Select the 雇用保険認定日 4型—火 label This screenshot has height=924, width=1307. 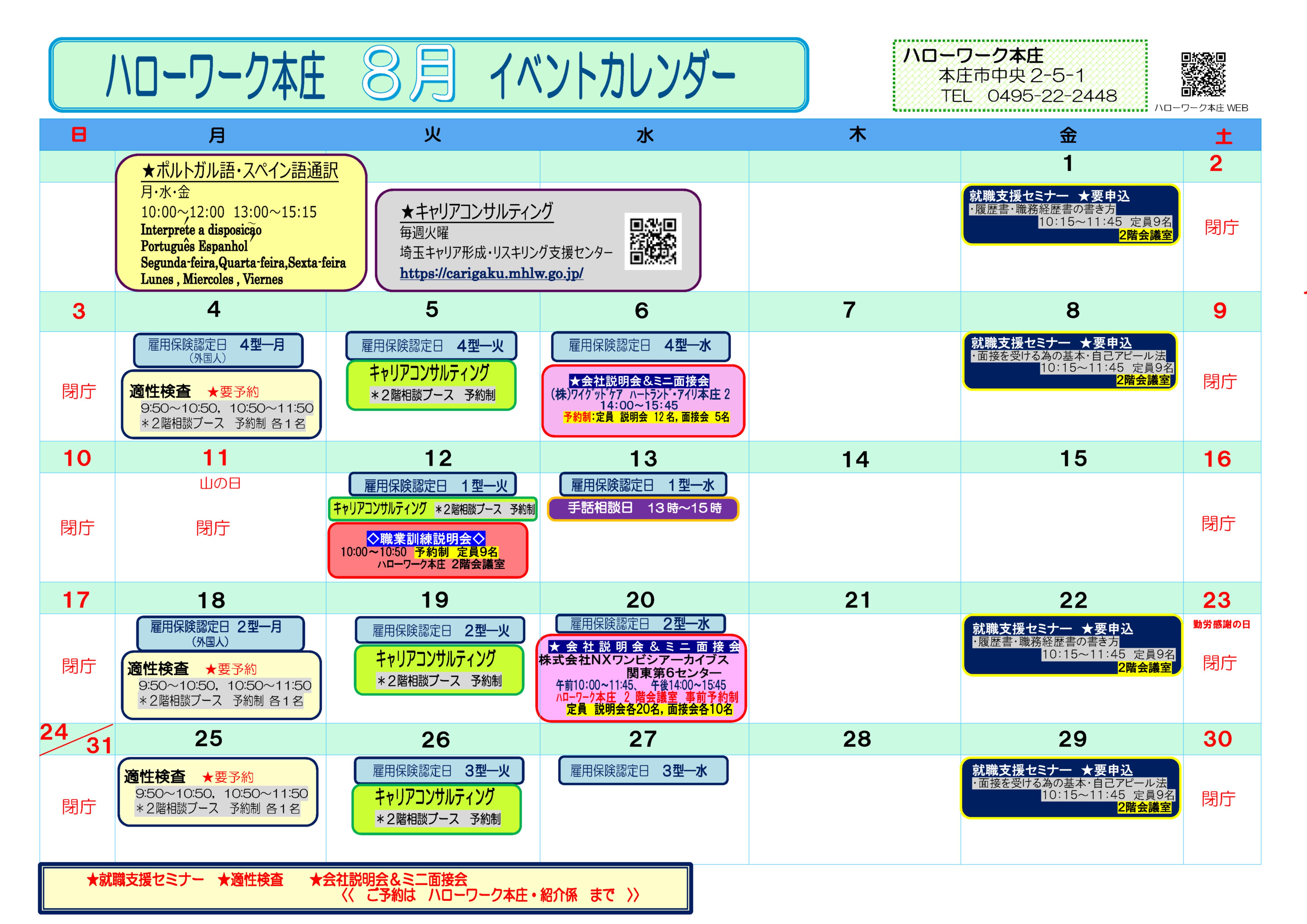432,346
